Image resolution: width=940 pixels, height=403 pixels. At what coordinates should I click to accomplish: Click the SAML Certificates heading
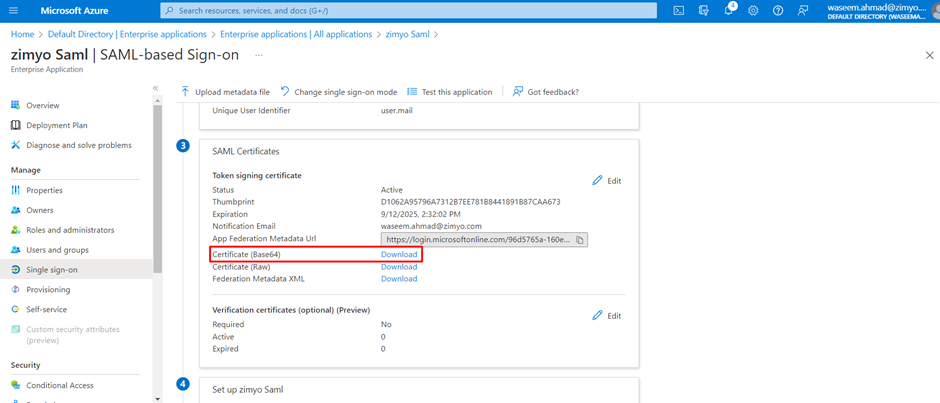coord(246,152)
